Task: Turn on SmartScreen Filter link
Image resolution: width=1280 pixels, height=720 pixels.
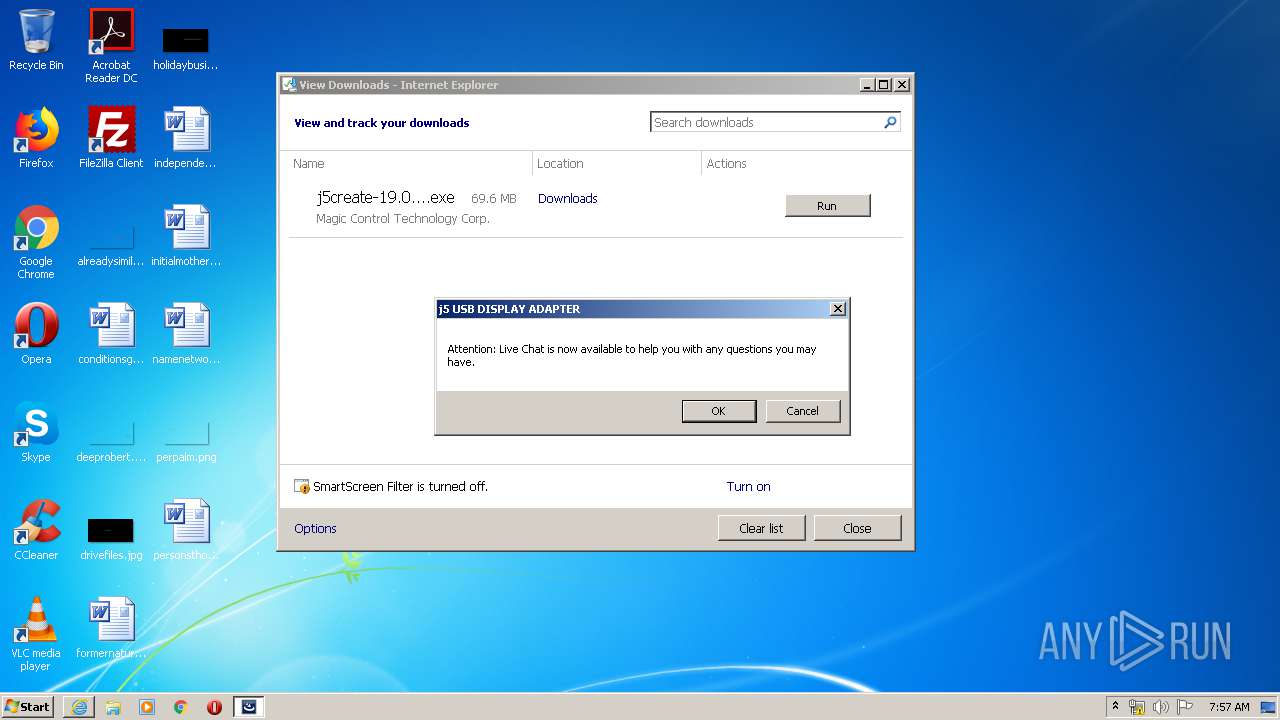Action: 748,487
